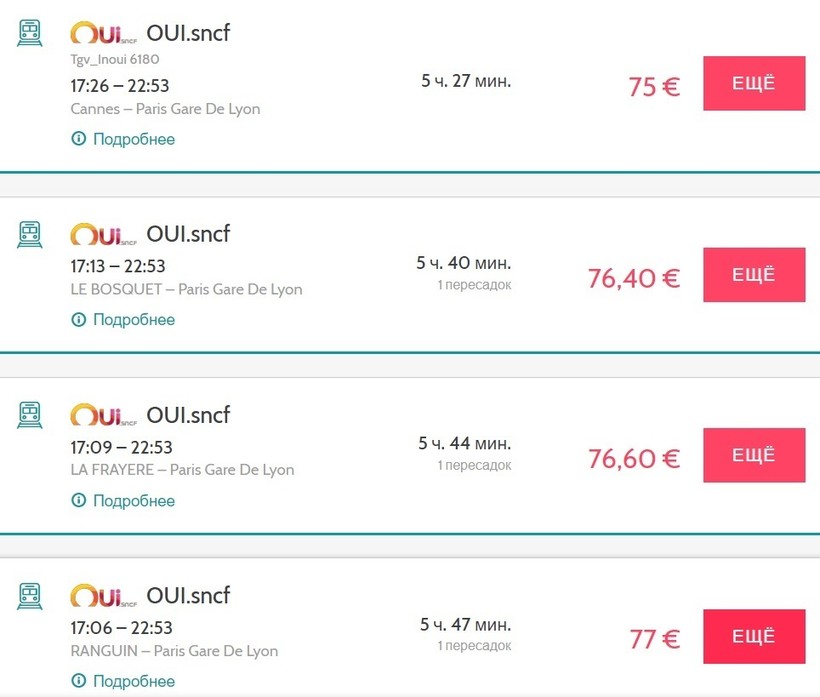
Task: Click the 75 € price
Action: pos(654,86)
